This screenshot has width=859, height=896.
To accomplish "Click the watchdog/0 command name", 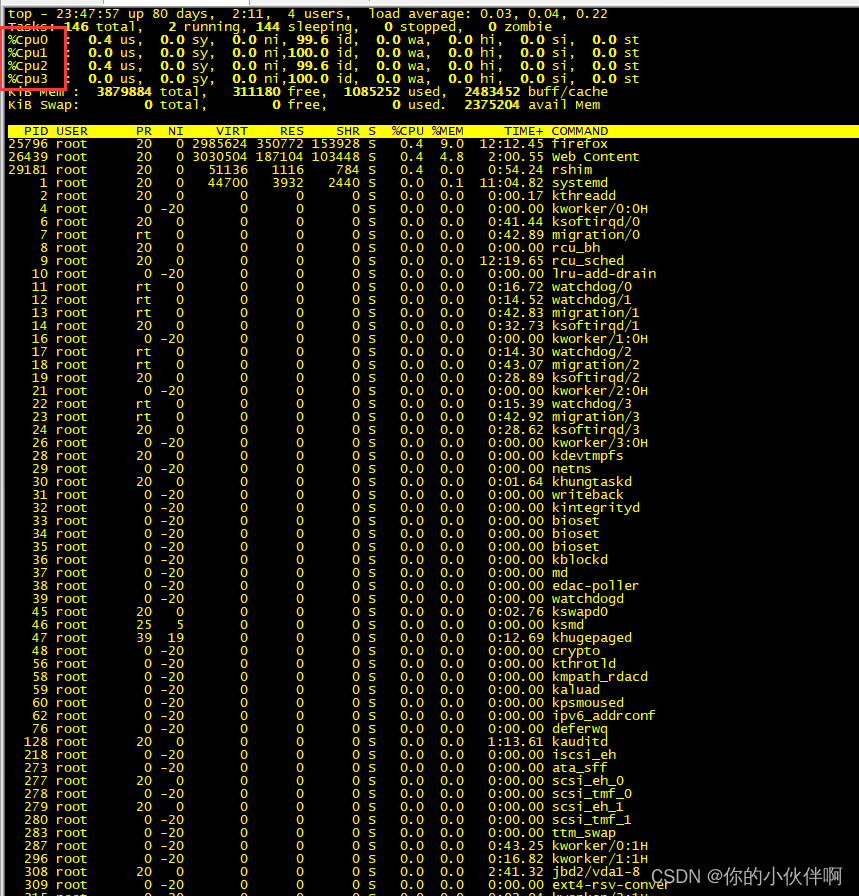I will [592, 287].
